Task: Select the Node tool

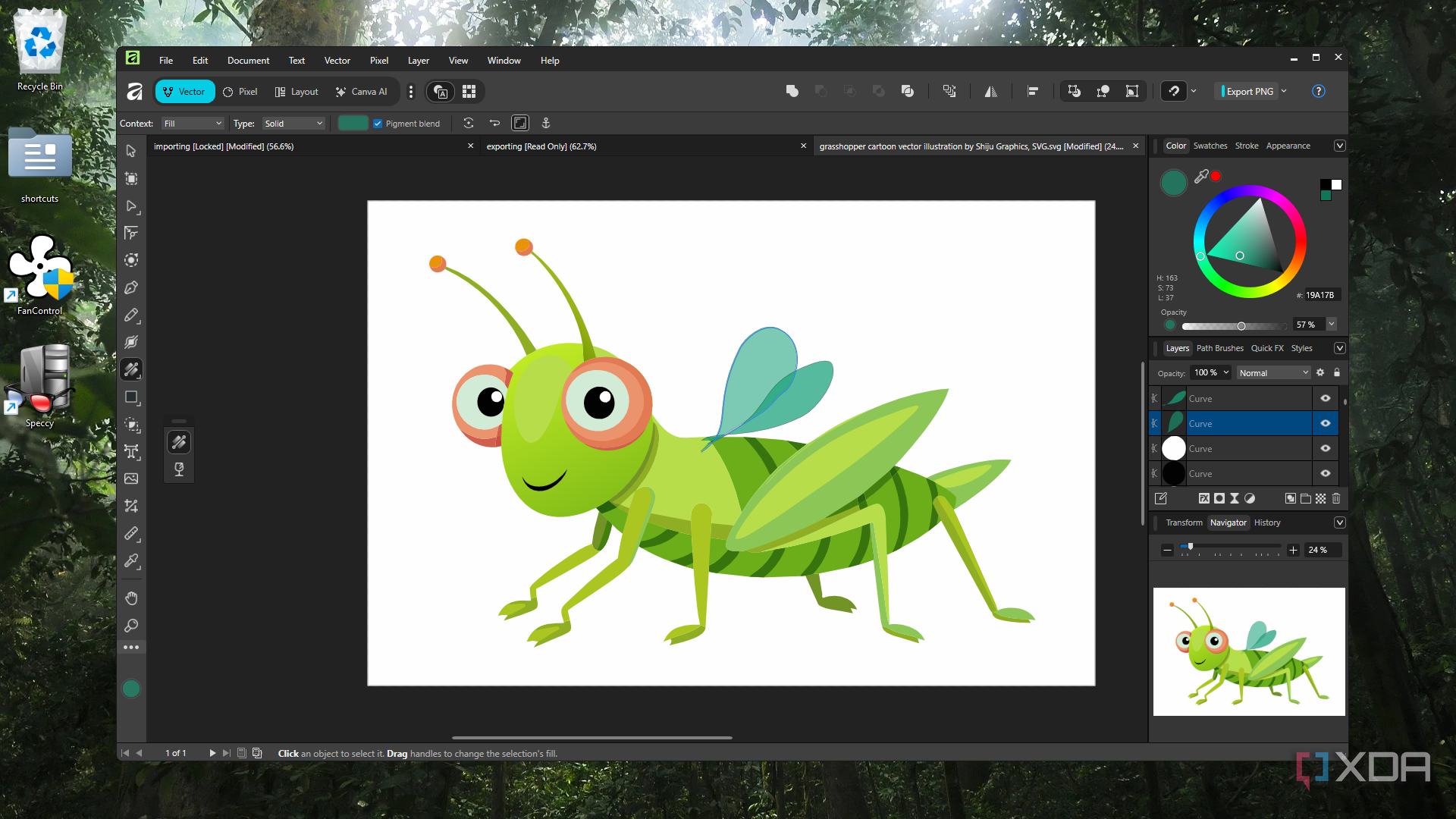Action: click(131, 206)
